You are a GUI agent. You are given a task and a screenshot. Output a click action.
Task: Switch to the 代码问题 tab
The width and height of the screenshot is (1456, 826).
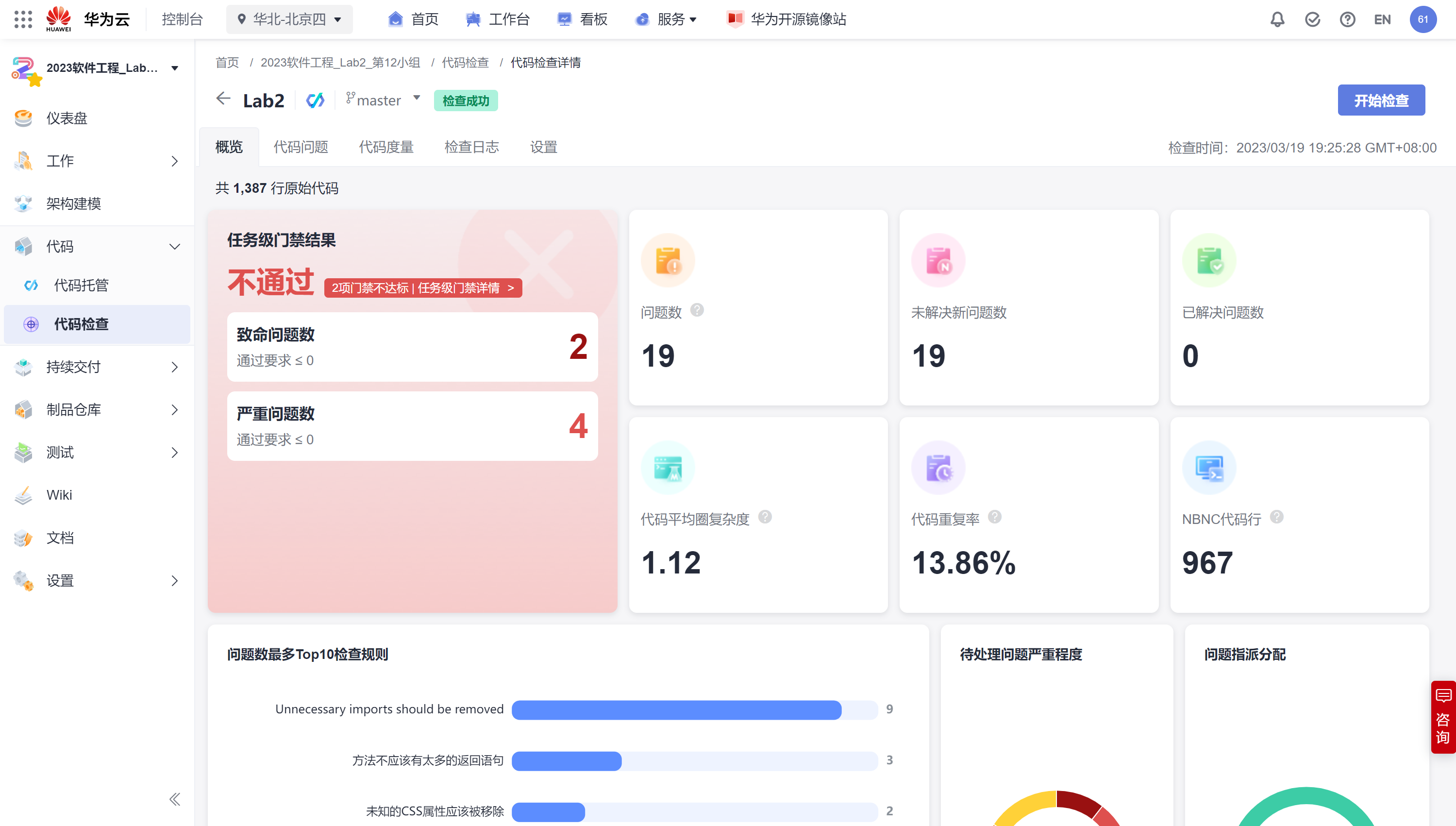pos(301,147)
